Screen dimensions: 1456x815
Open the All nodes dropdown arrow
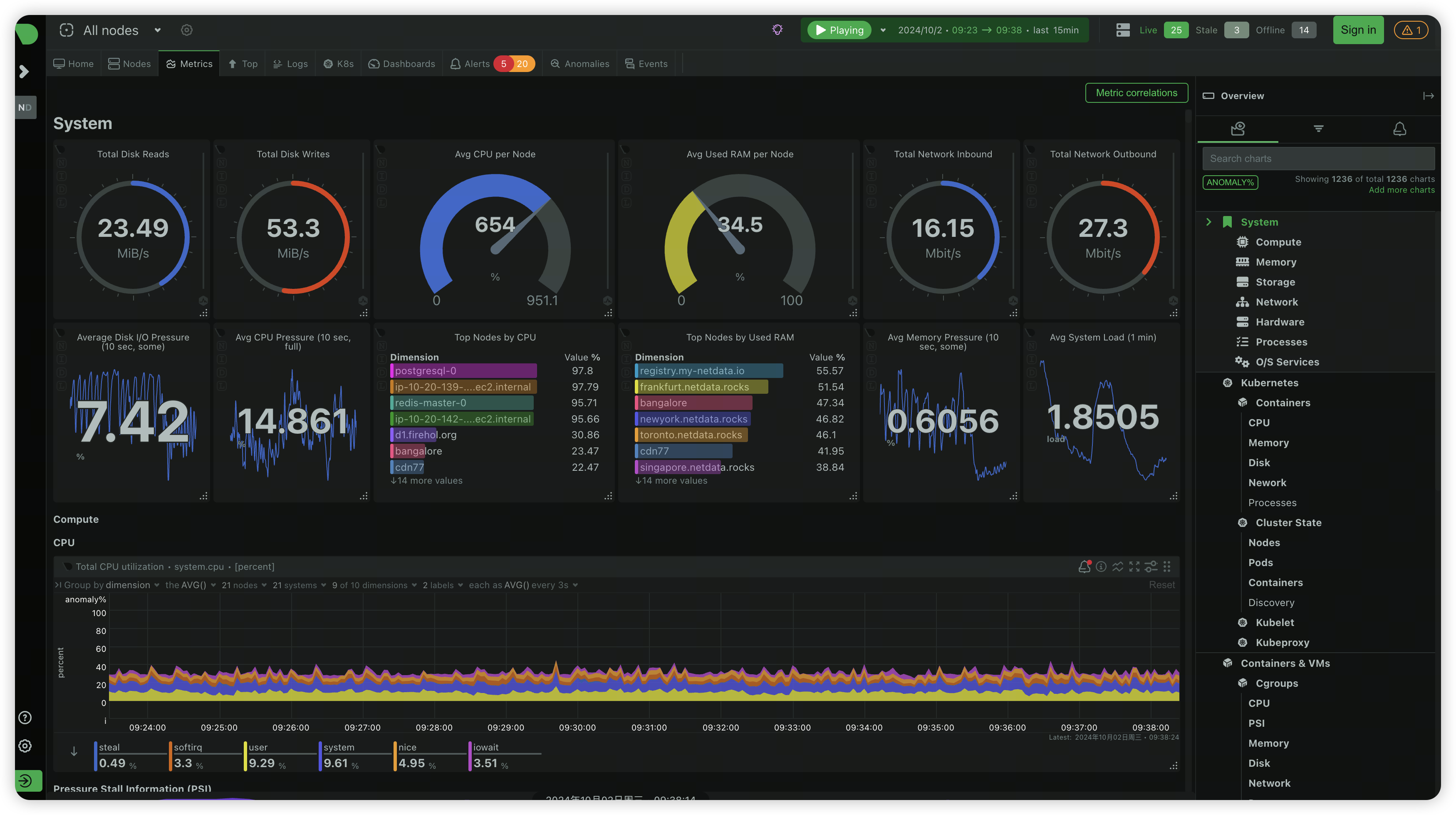coord(158,30)
